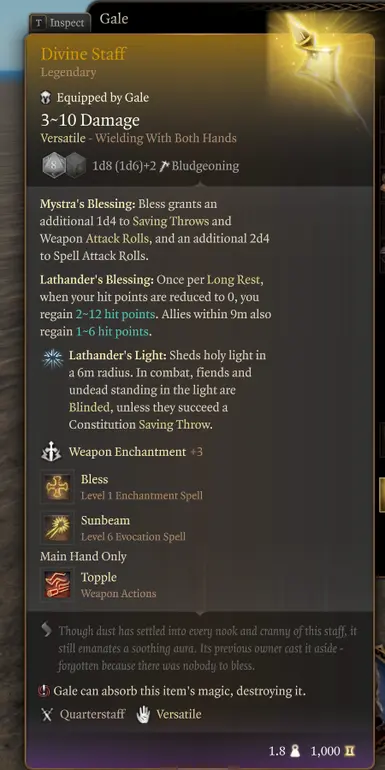Click the Versatile hand icon

pos(143,714)
